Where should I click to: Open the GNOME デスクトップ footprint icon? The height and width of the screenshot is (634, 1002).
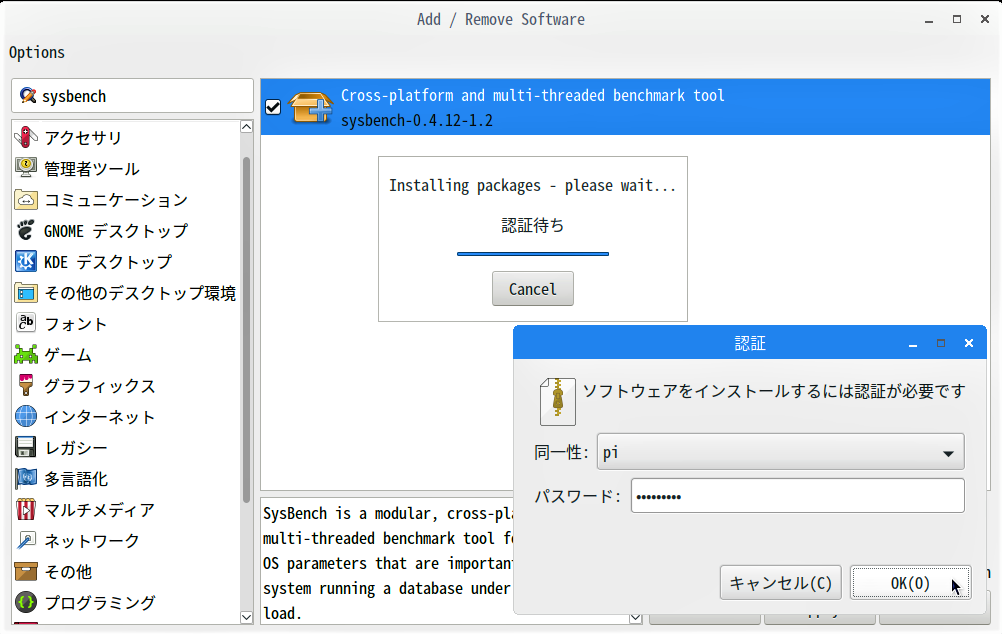coord(27,230)
